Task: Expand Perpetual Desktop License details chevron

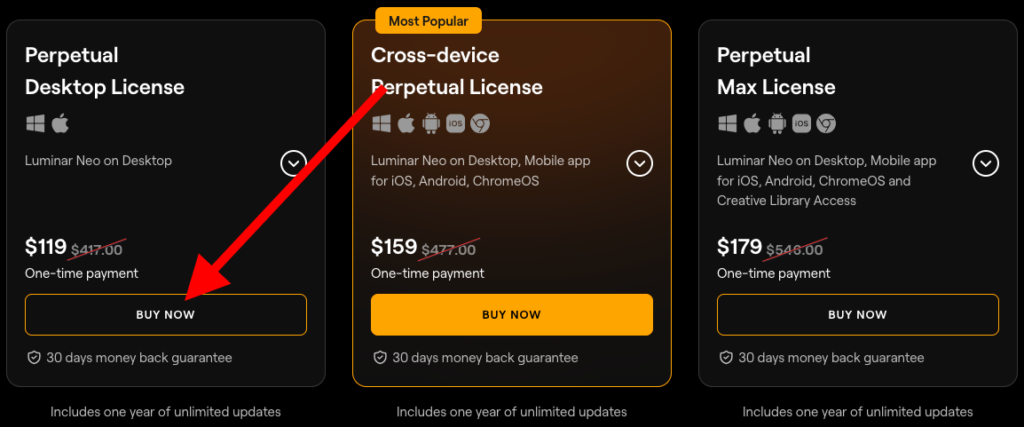Action: click(293, 163)
